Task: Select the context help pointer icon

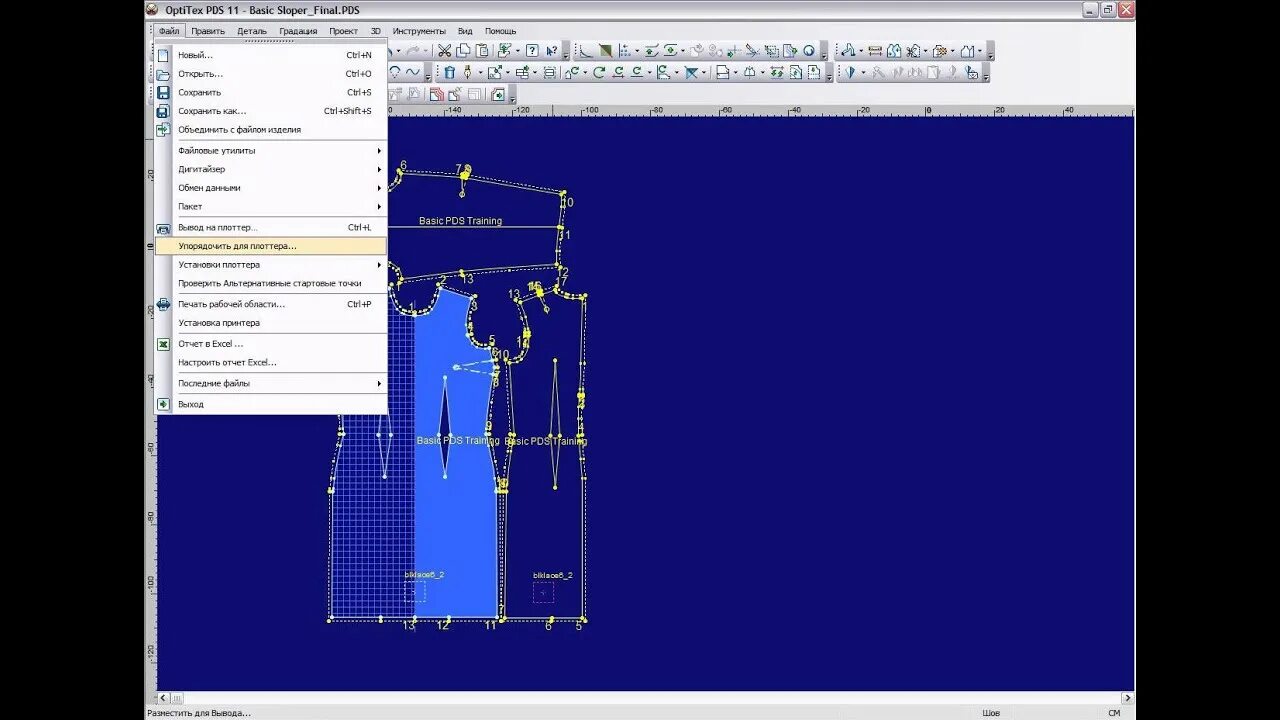Action: [552, 51]
